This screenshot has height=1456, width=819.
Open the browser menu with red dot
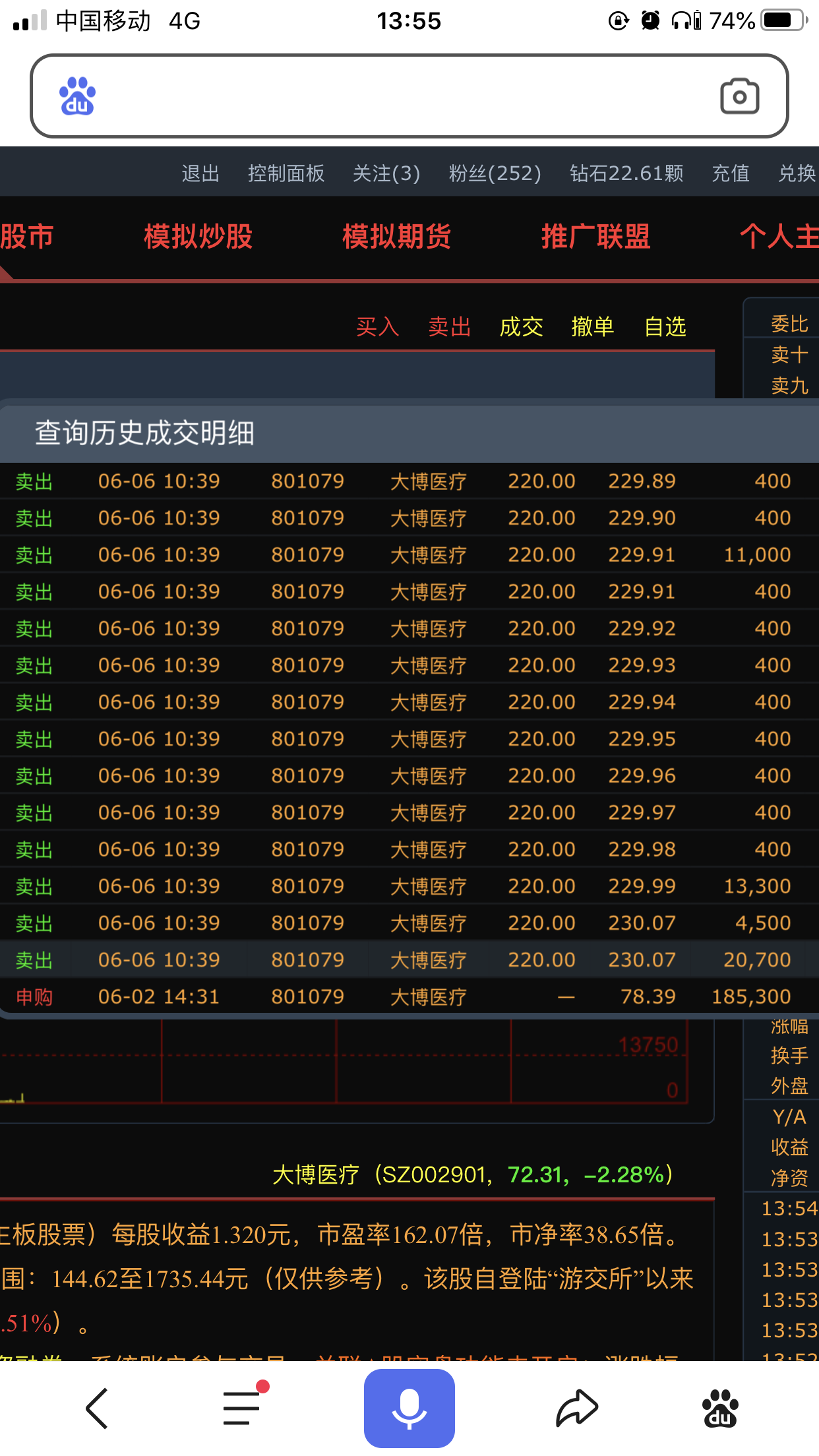242,1408
